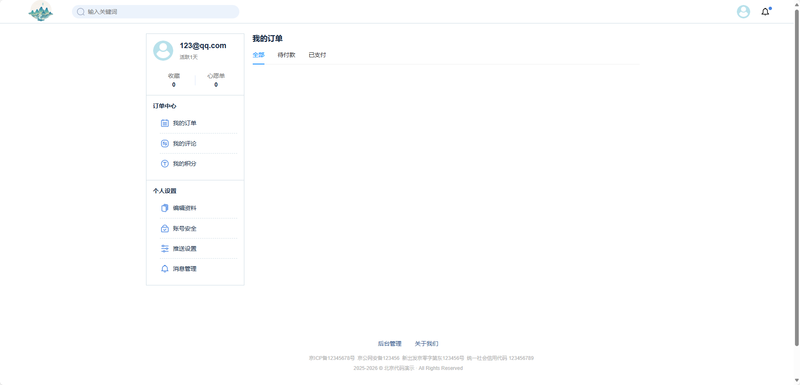This screenshot has height=385, width=800.
Task: Click the 我的评论 icon in sidebar
Action: (165, 143)
